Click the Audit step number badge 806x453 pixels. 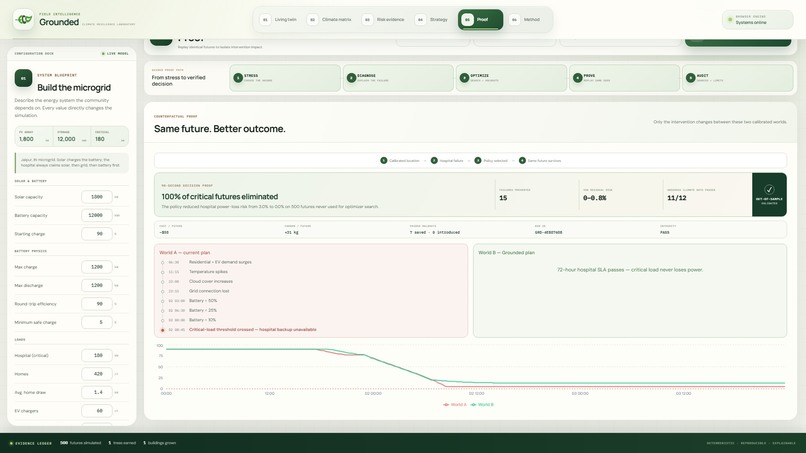[x=690, y=78]
